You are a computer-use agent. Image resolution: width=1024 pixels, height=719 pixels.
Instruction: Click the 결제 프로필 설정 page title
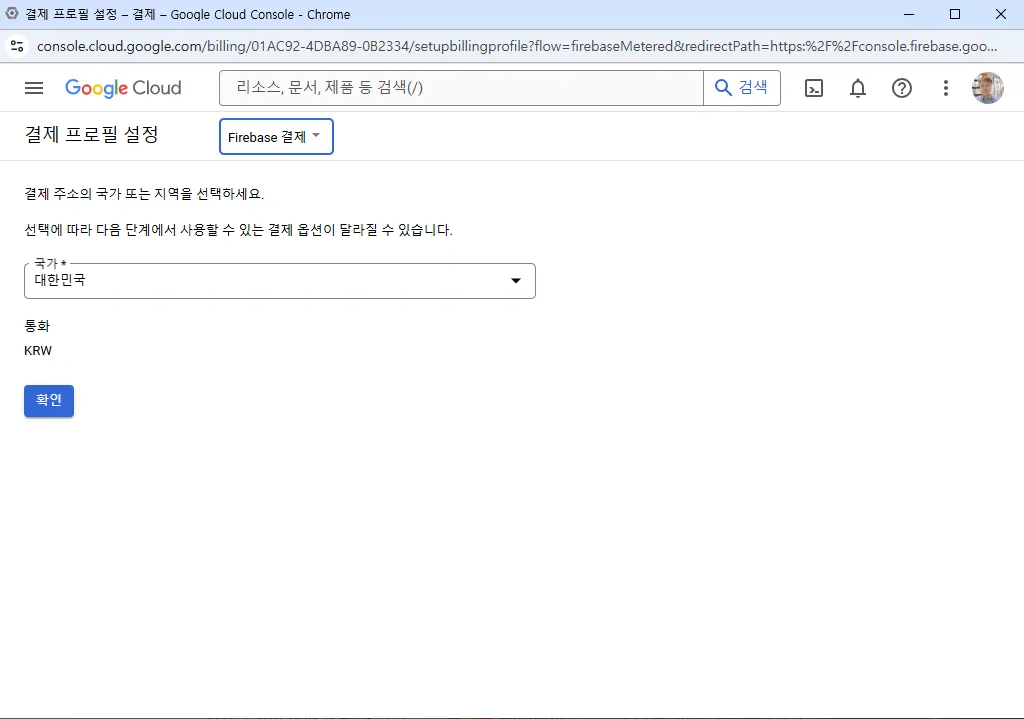tap(91, 135)
